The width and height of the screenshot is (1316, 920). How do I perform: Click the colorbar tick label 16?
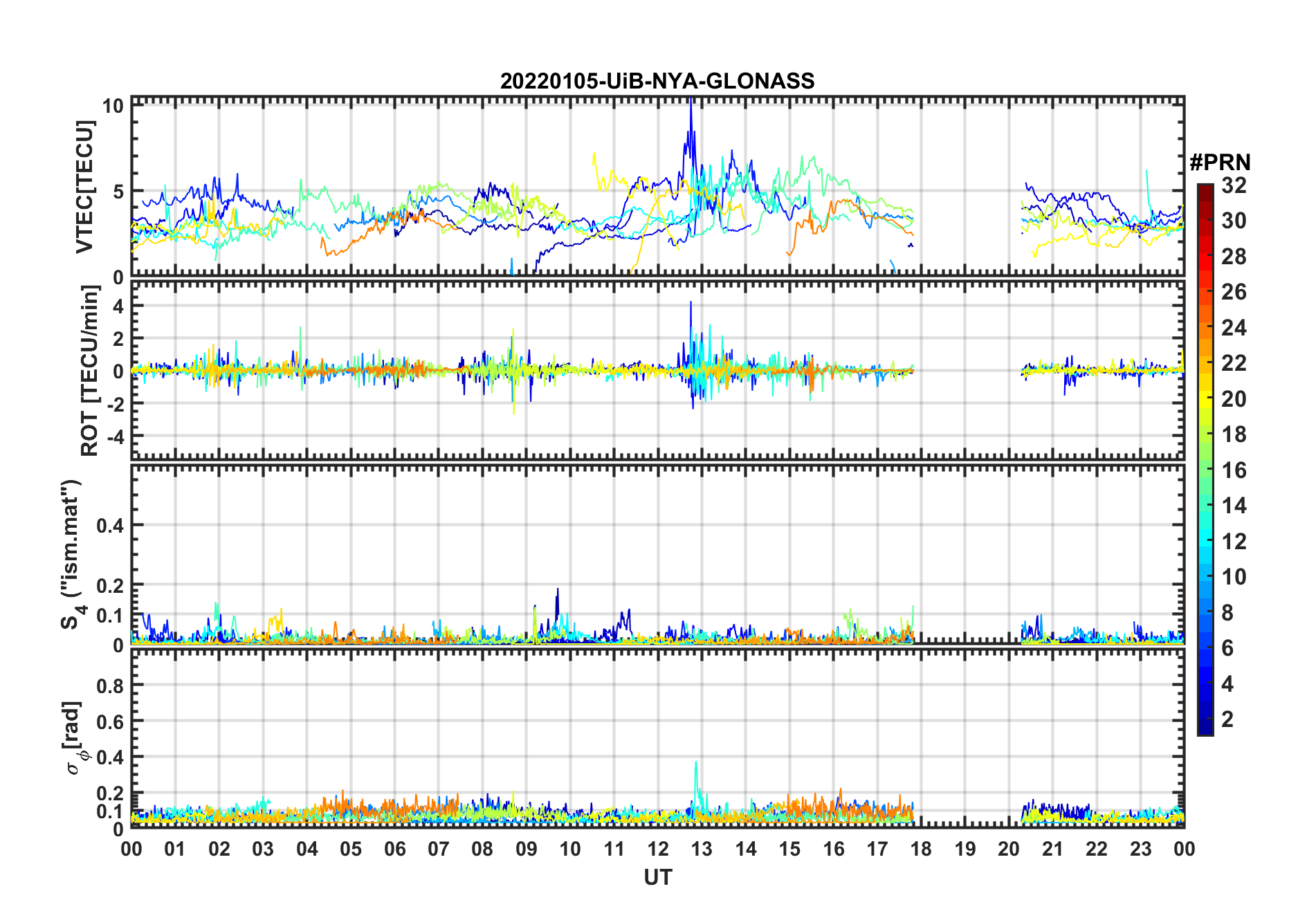click(x=1234, y=470)
